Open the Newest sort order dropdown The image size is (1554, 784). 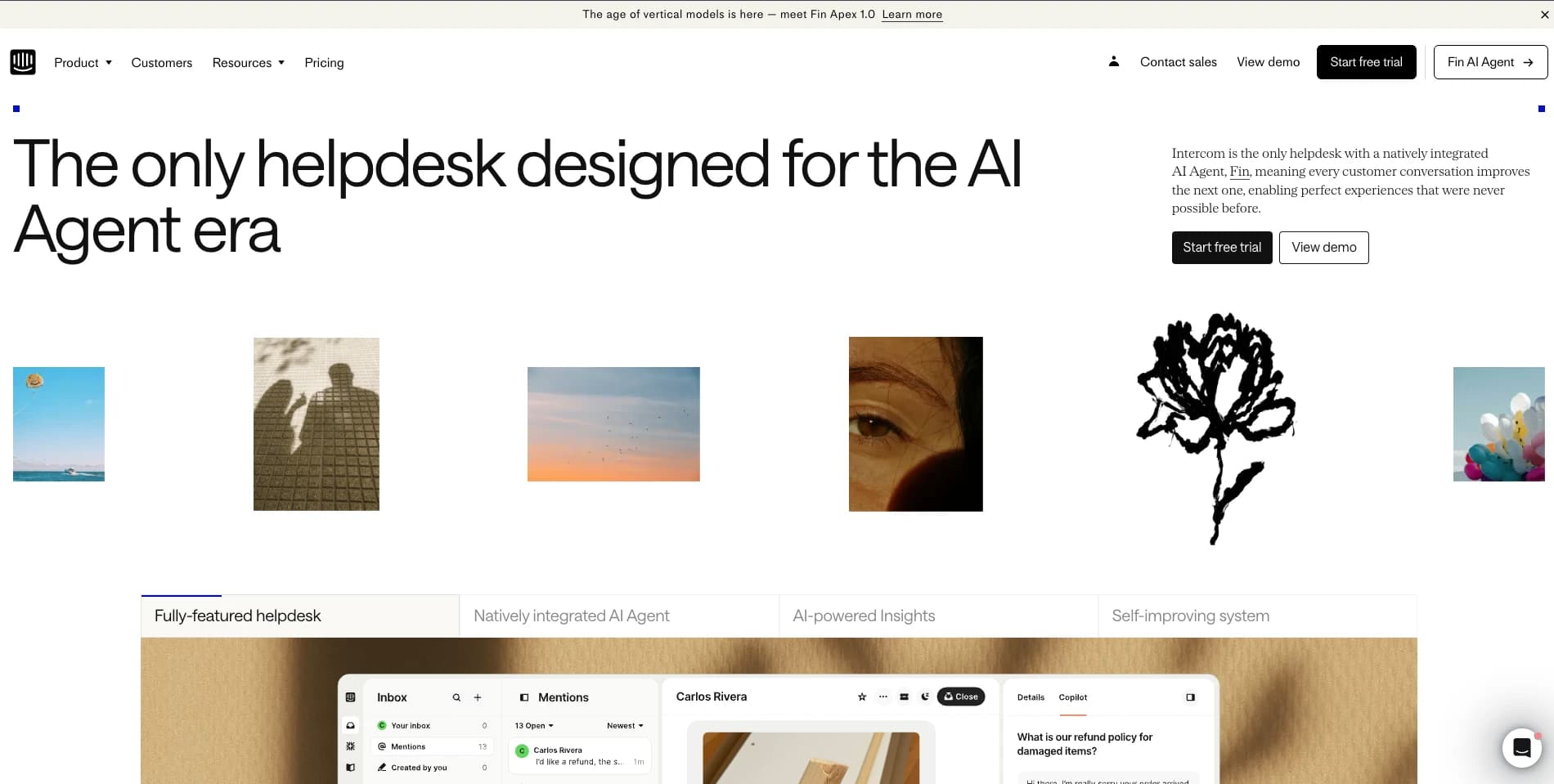point(623,726)
